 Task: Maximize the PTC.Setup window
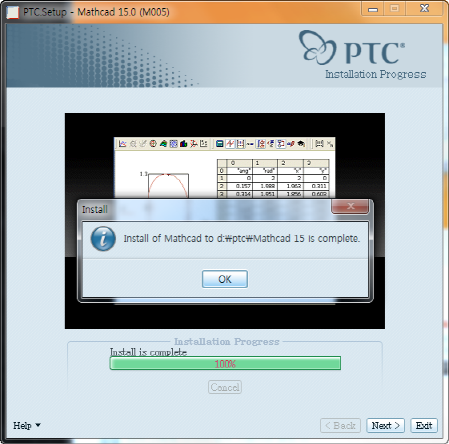pos(394,9)
